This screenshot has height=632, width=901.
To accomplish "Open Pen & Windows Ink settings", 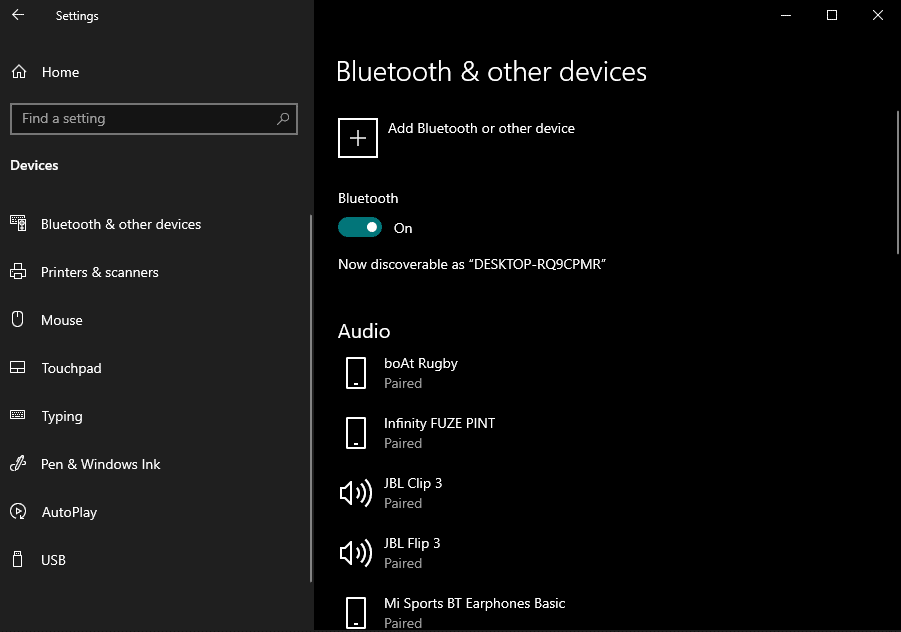I will click(100, 464).
